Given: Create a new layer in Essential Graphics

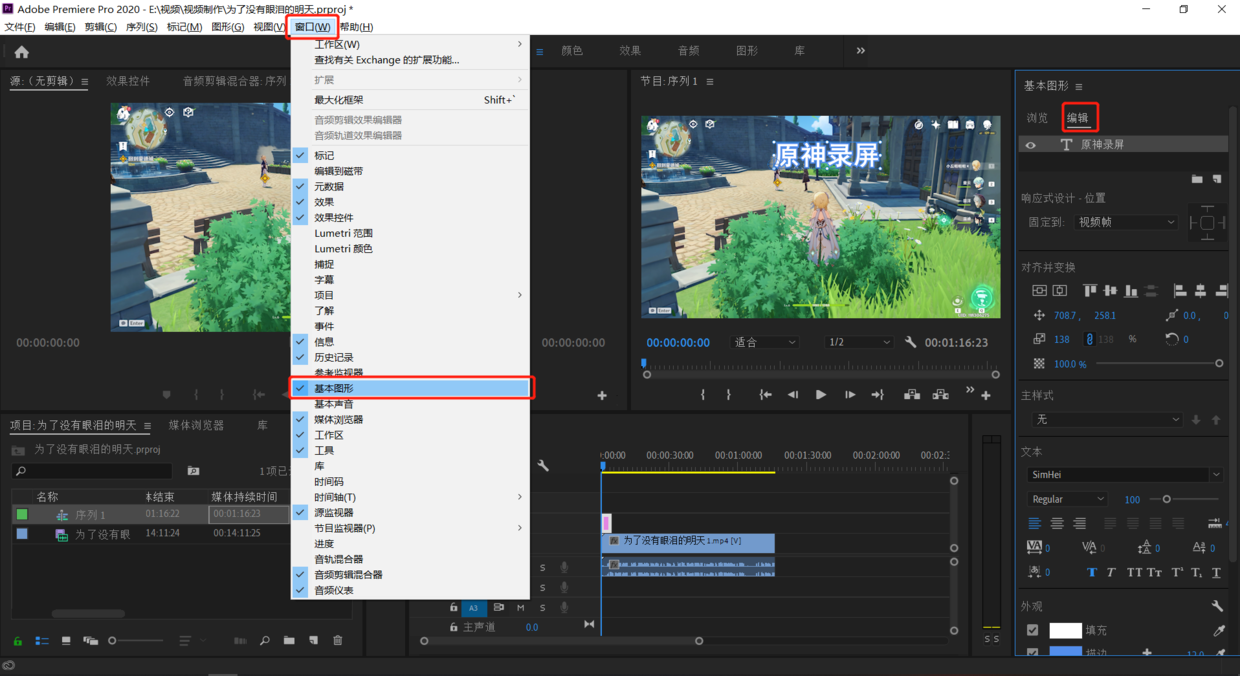Looking at the screenshot, I should 1217,179.
